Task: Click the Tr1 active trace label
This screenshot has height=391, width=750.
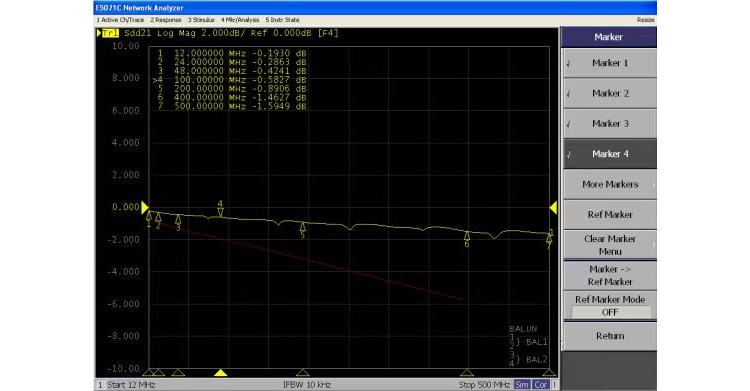Action: tap(110, 33)
